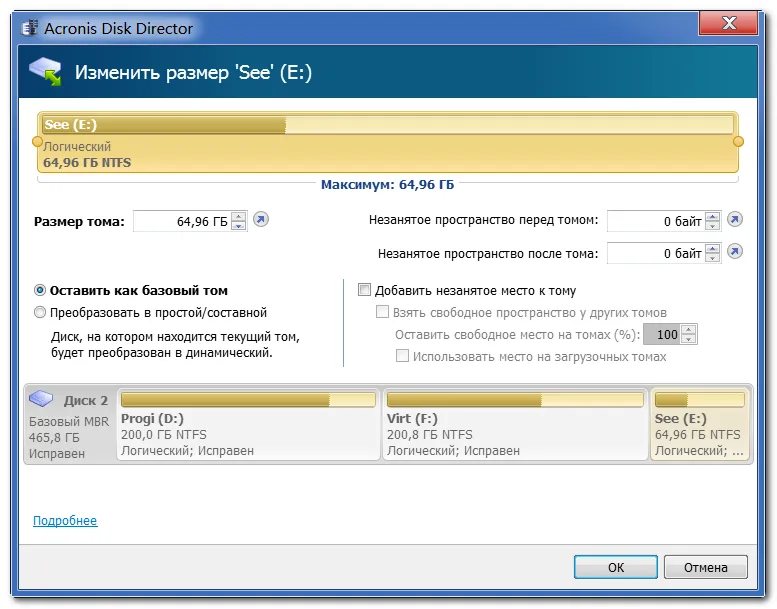This screenshot has height=609, width=777.
Task: Click the left resize handle of See (E:) volume
Action: (37, 142)
